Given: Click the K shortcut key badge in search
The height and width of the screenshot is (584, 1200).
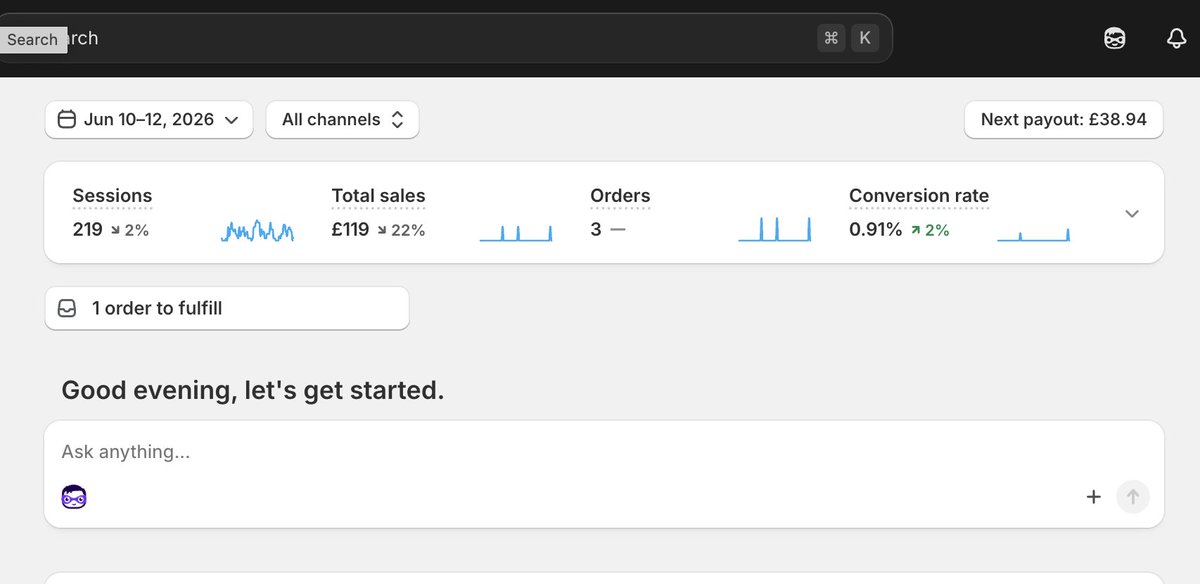Looking at the screenshot, I should point(864,38).
